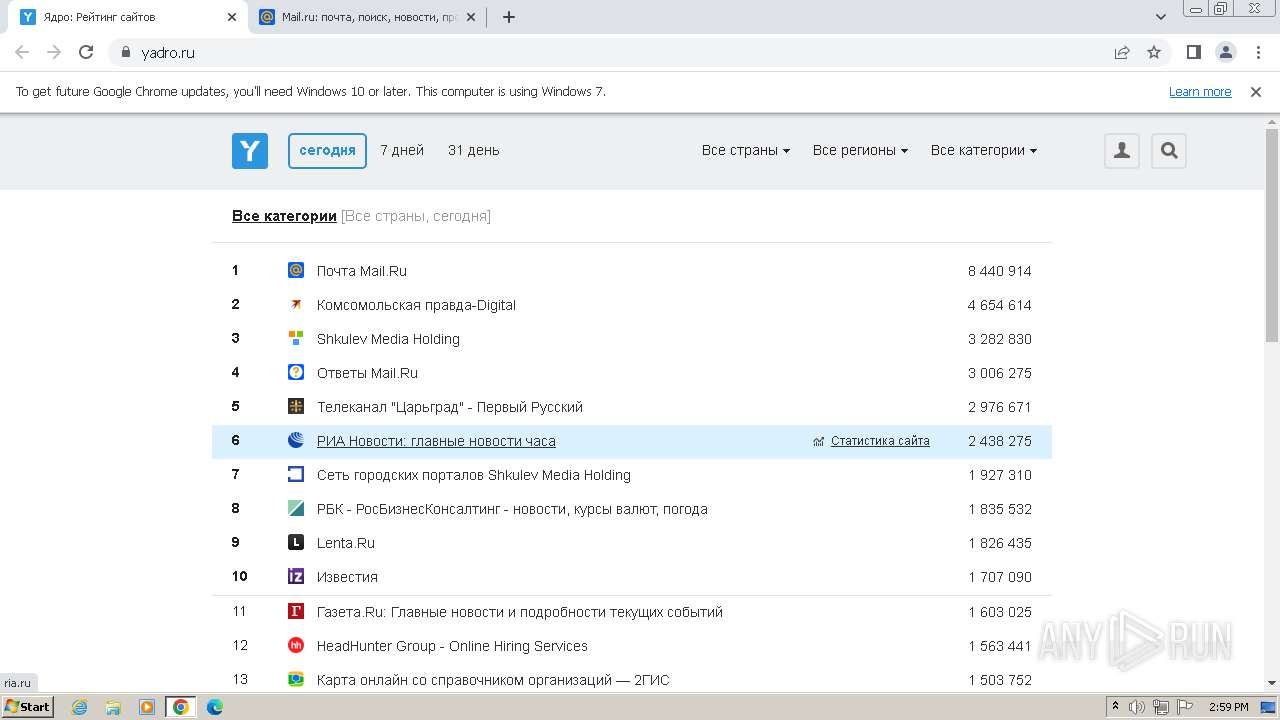Open the РБК - РосБизнесКонсалтинг link
1280x720 pixels.
512,509
